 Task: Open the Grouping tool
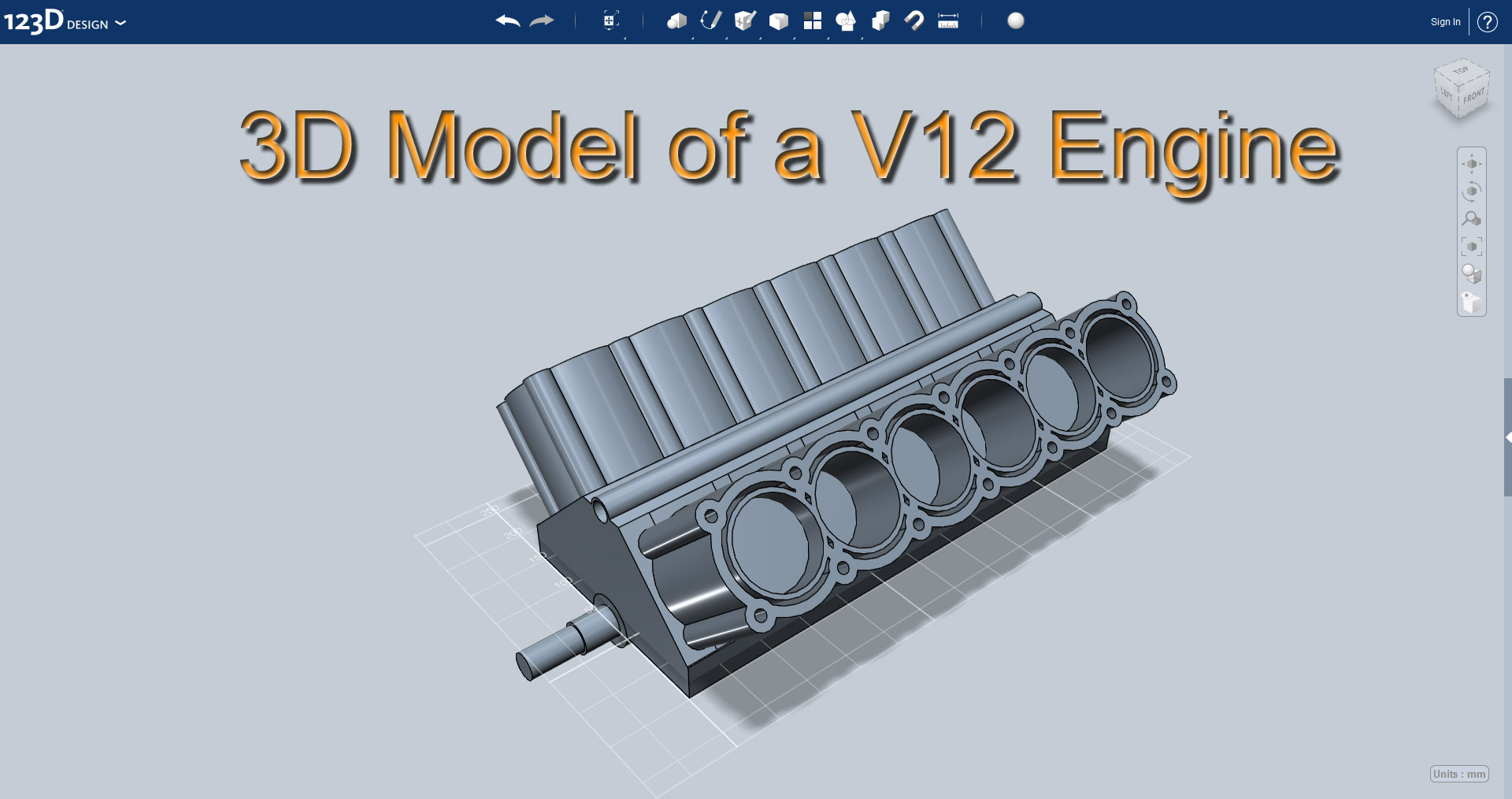847,21
